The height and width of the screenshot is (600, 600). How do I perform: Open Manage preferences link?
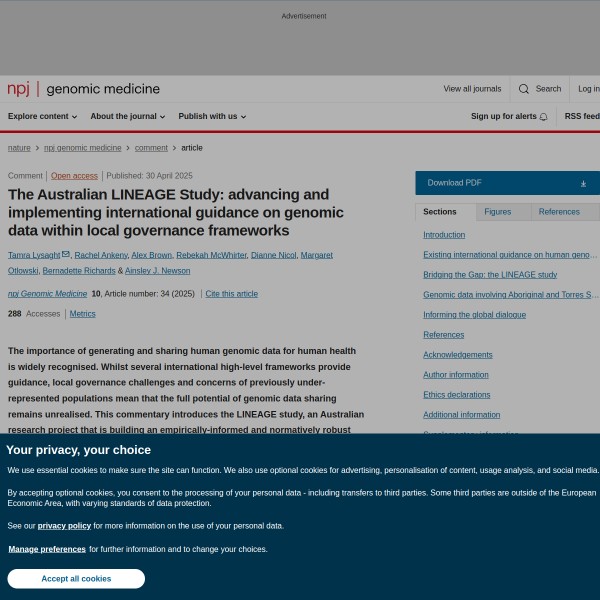tap(47, 549)
